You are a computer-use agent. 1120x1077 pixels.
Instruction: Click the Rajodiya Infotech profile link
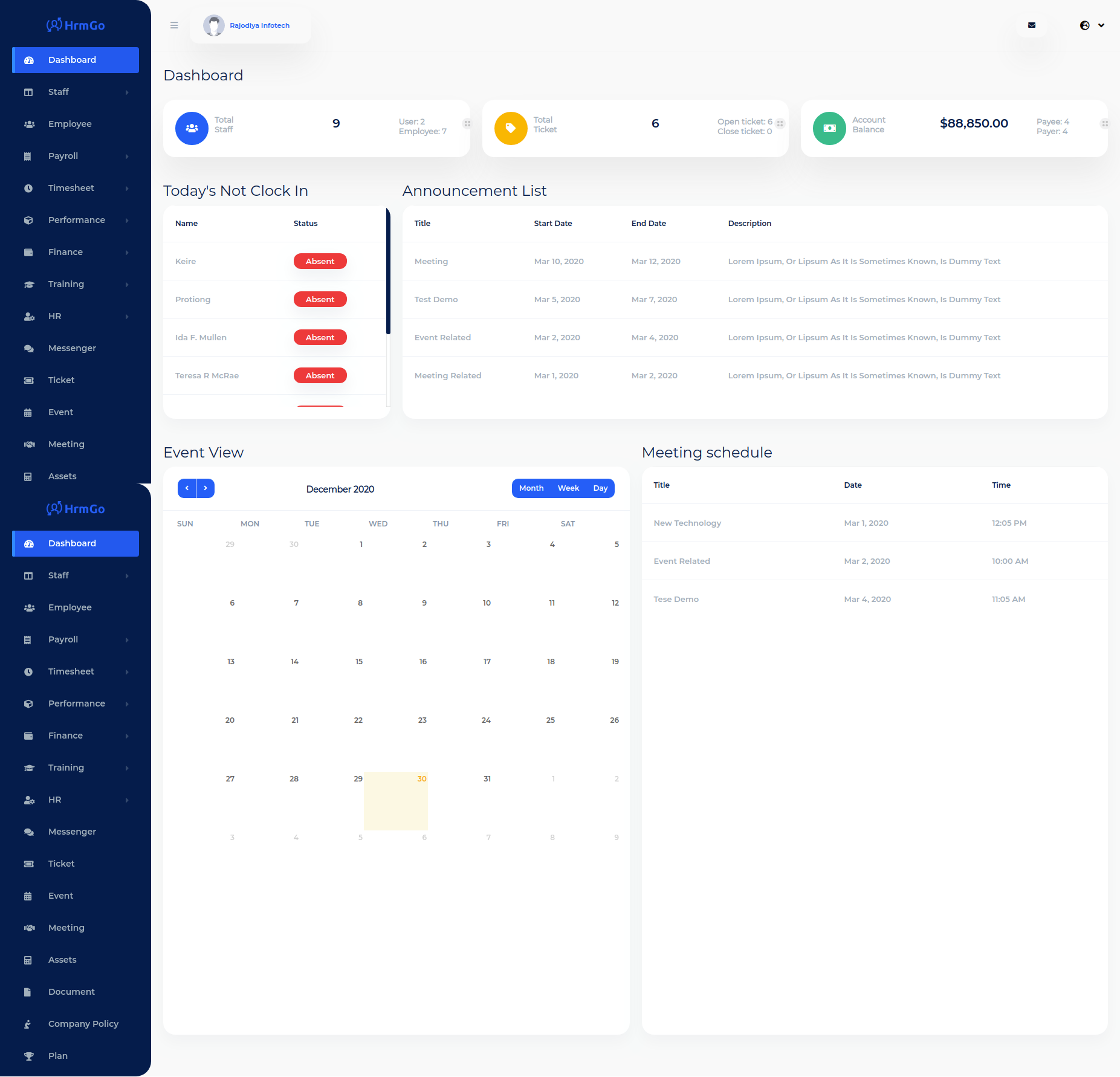259,25
